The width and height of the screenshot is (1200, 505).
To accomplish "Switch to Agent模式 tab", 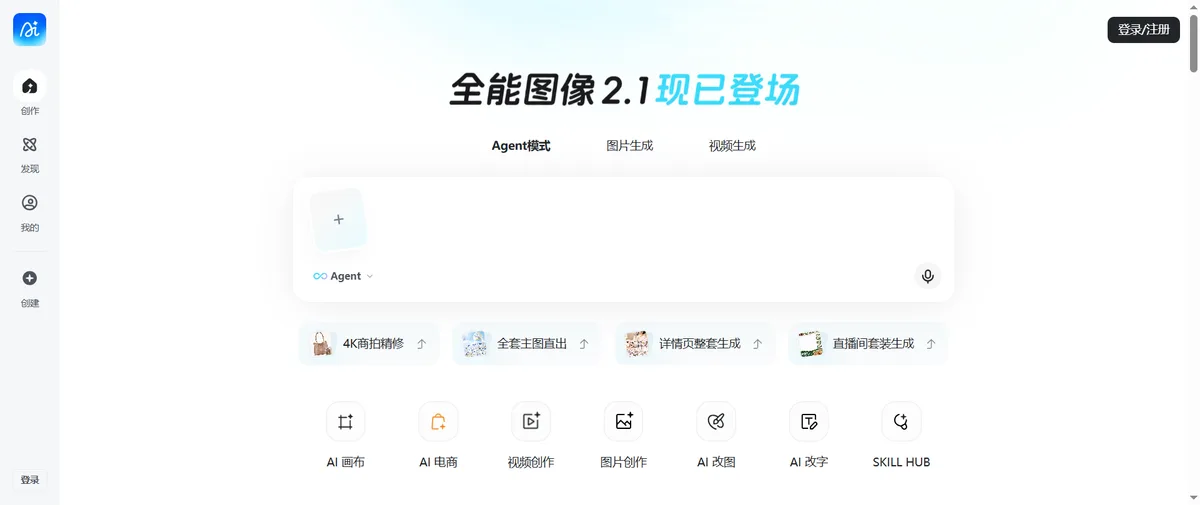I will pyautogui.click(x=521, y=146).
